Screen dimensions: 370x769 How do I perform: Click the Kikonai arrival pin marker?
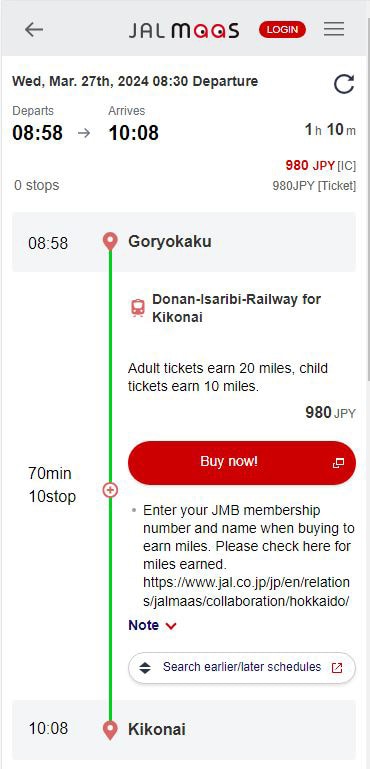pyautogui.click(x=110, y=730)
